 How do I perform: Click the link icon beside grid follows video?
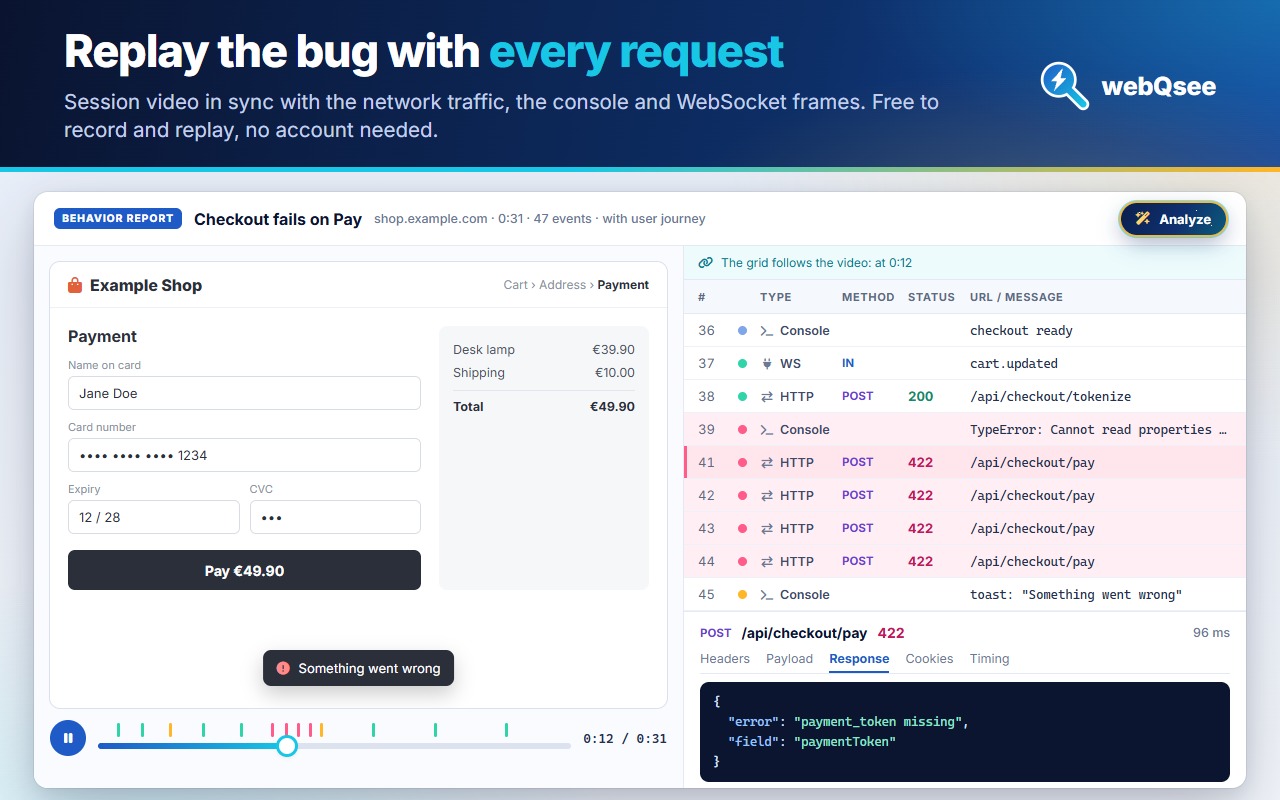click(x=705, y=263)
